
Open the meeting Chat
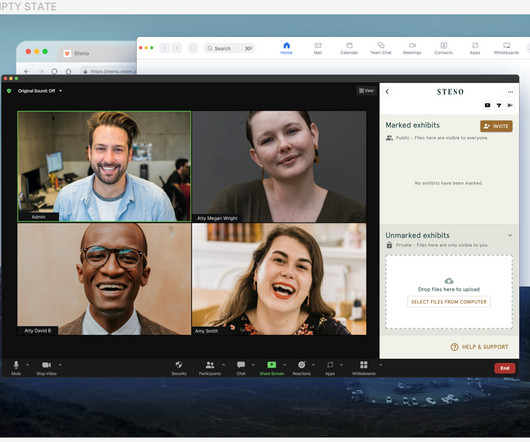coord(241,368)
